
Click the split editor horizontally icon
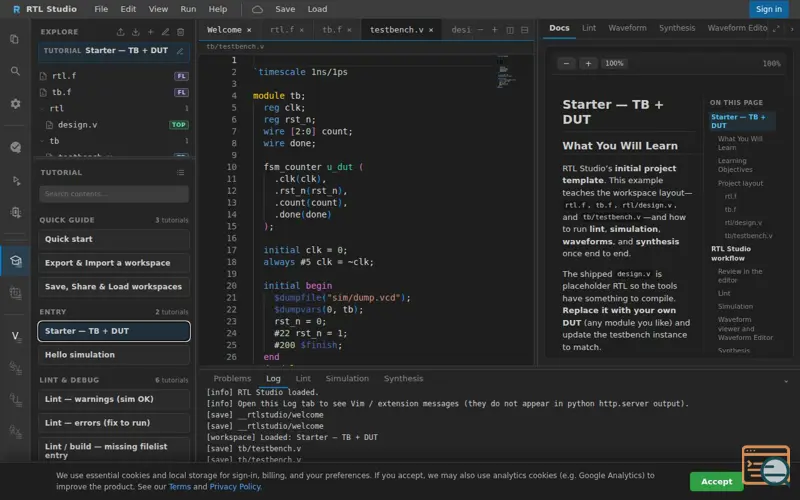(x=524, y=30)
